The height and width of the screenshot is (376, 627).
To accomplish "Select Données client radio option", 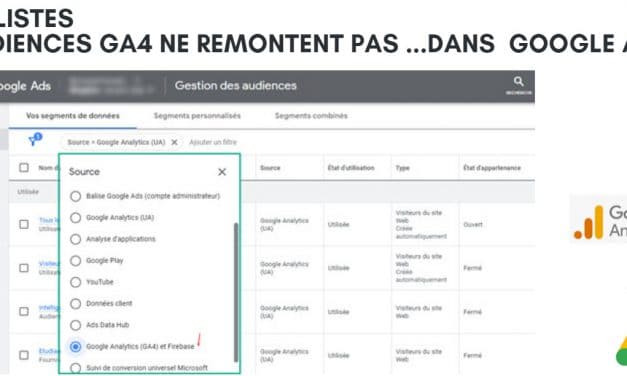I will point(76,304).
